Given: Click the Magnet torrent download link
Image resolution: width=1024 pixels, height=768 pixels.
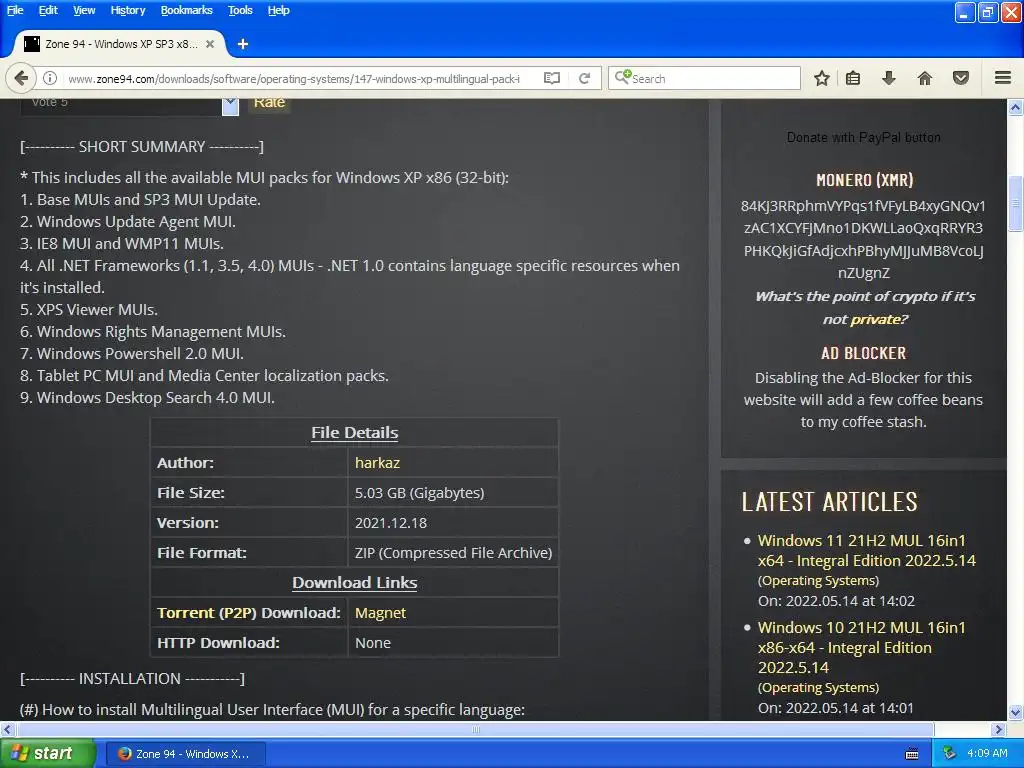Looking at the screenshot, I should (x=380, y=613).
